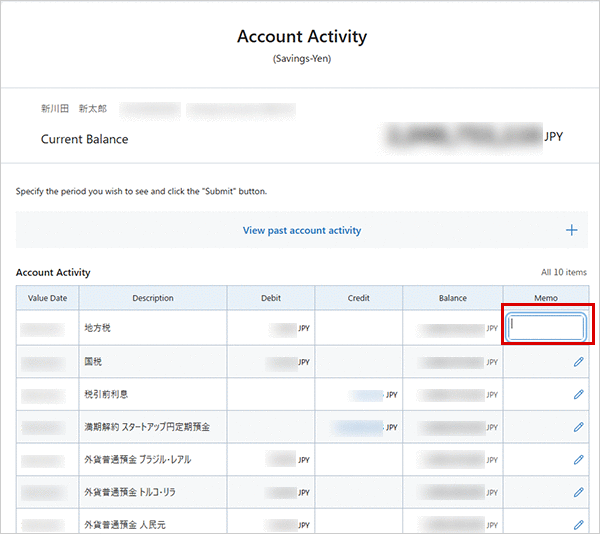600x534 pixels.
Task: Click the Balance column header
Action: tap(452, 298)
